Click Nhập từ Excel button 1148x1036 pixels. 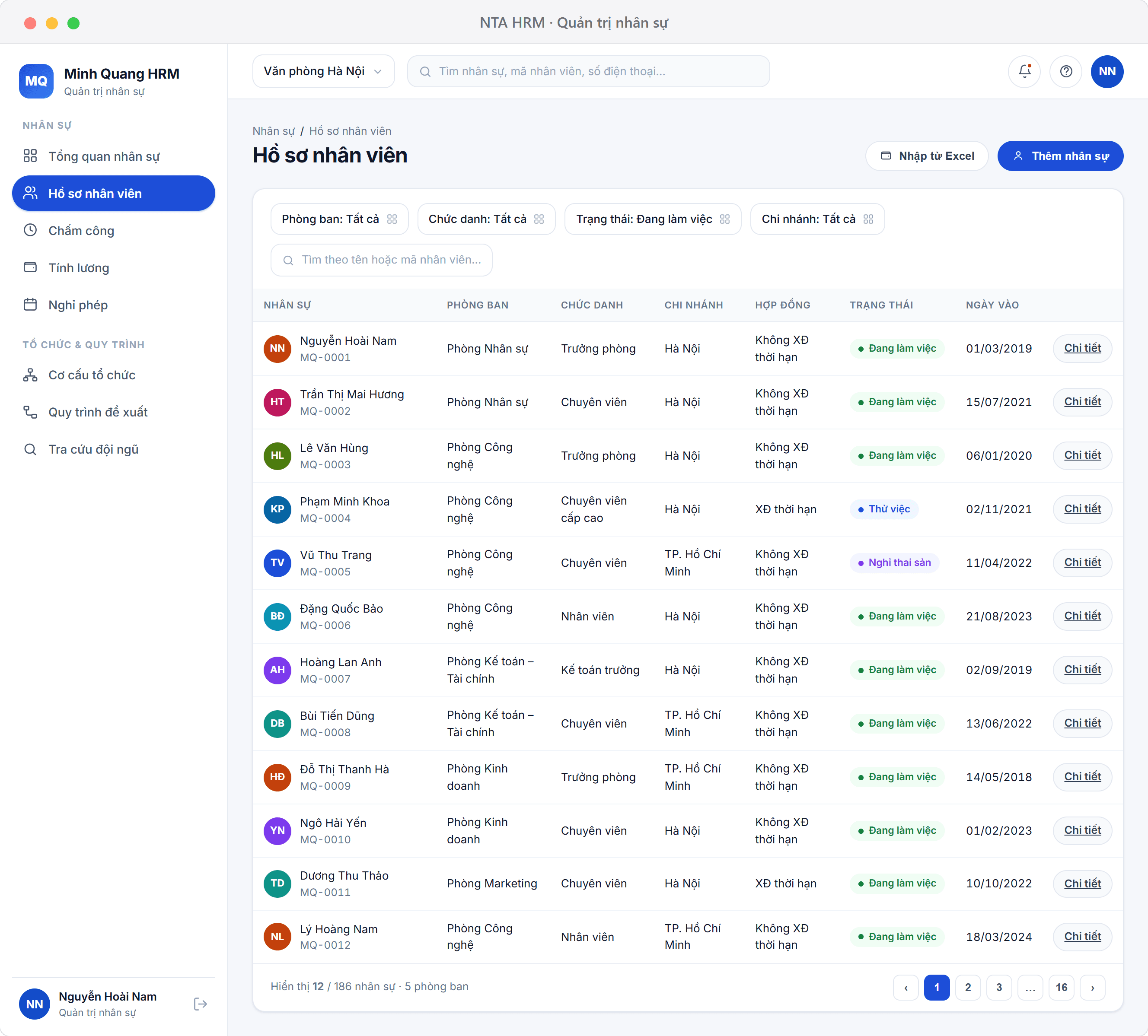927,156
